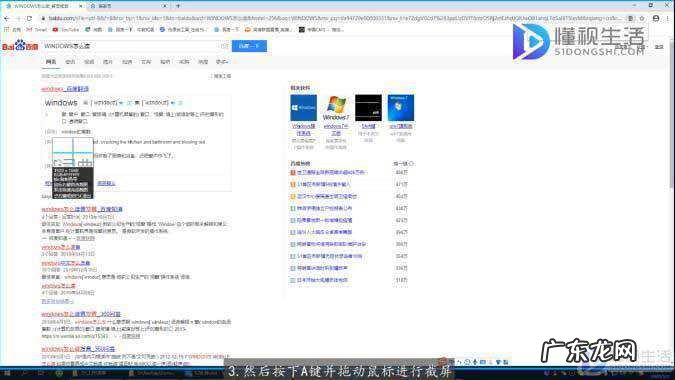675x380 pixels.
Task: Open a new tab with the plus button
Action: coord(178,6)
